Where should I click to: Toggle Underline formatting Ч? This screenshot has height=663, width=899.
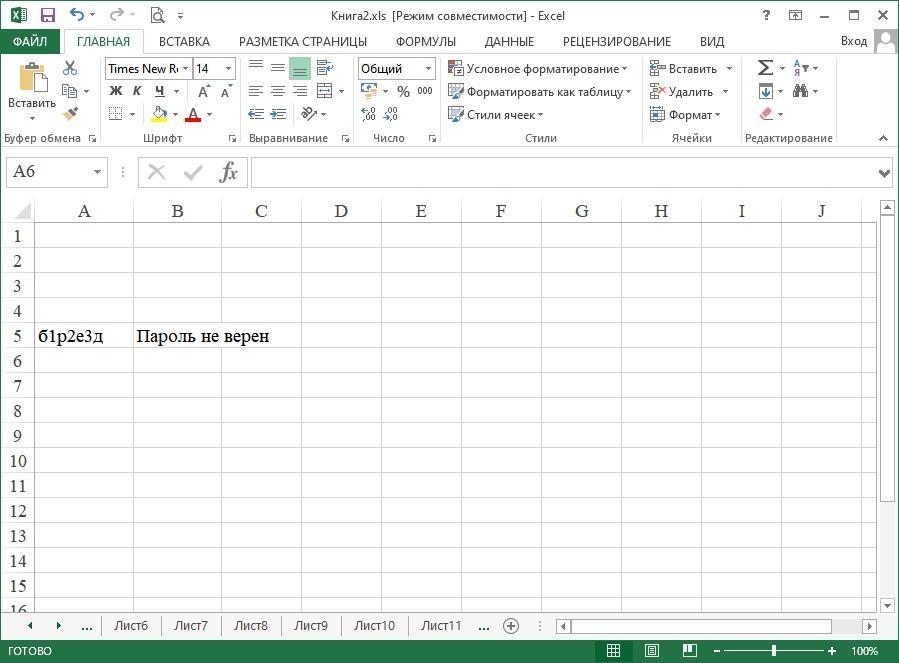[160, 91]
